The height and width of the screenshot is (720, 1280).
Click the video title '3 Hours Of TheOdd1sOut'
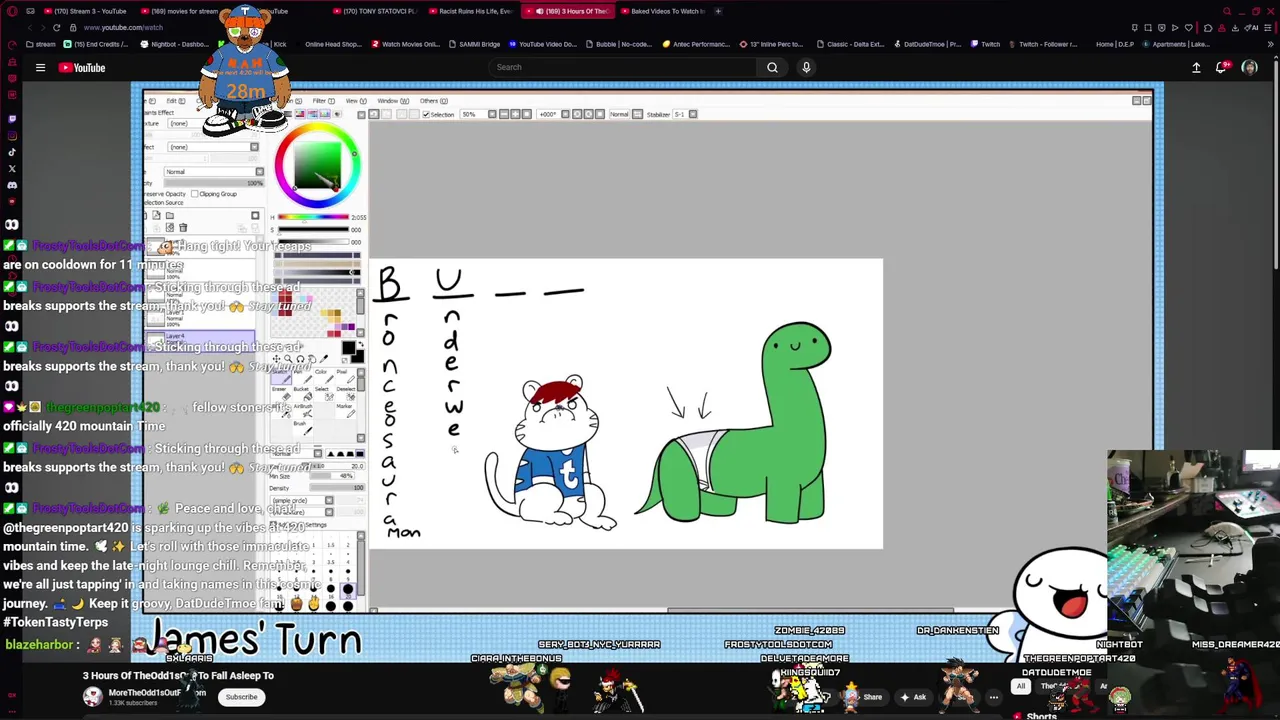(x=178, y=676)
